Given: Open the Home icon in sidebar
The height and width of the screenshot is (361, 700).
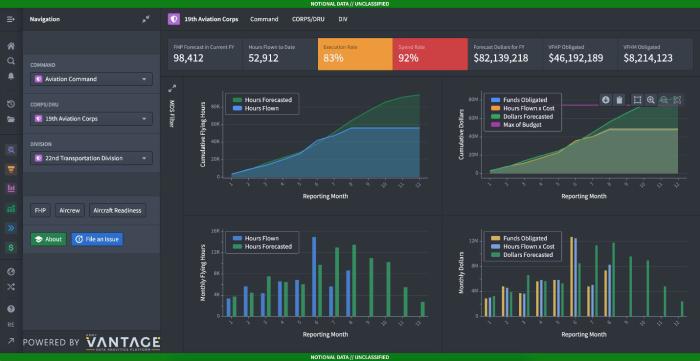Looking at the screenshot, I should (x=11, y=46).
